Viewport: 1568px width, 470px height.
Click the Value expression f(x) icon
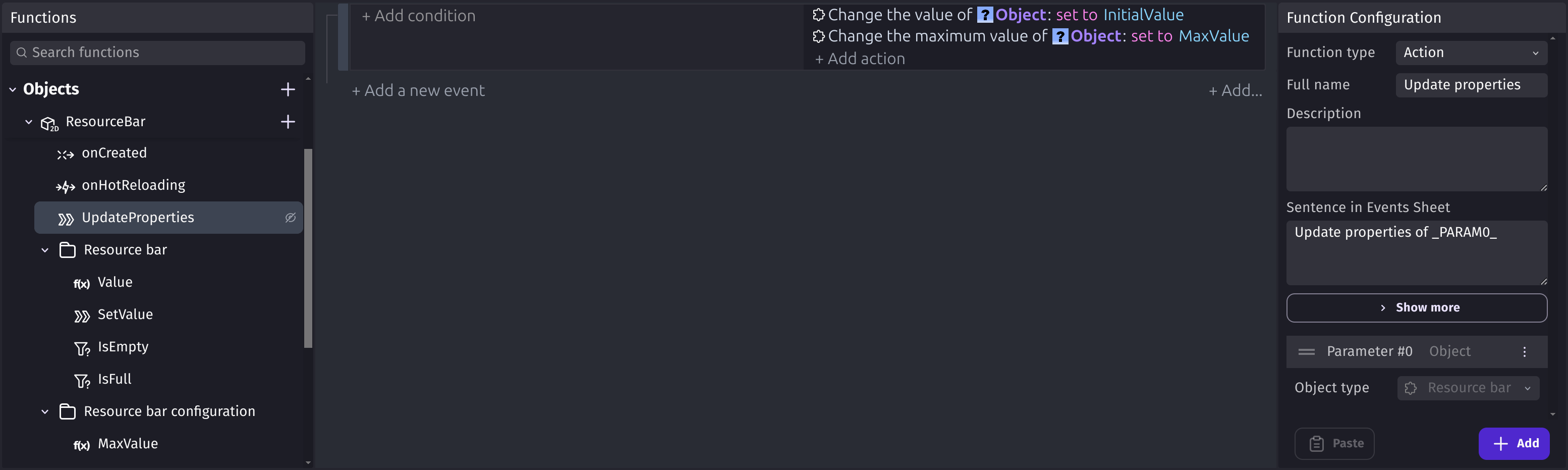[82, 283]
